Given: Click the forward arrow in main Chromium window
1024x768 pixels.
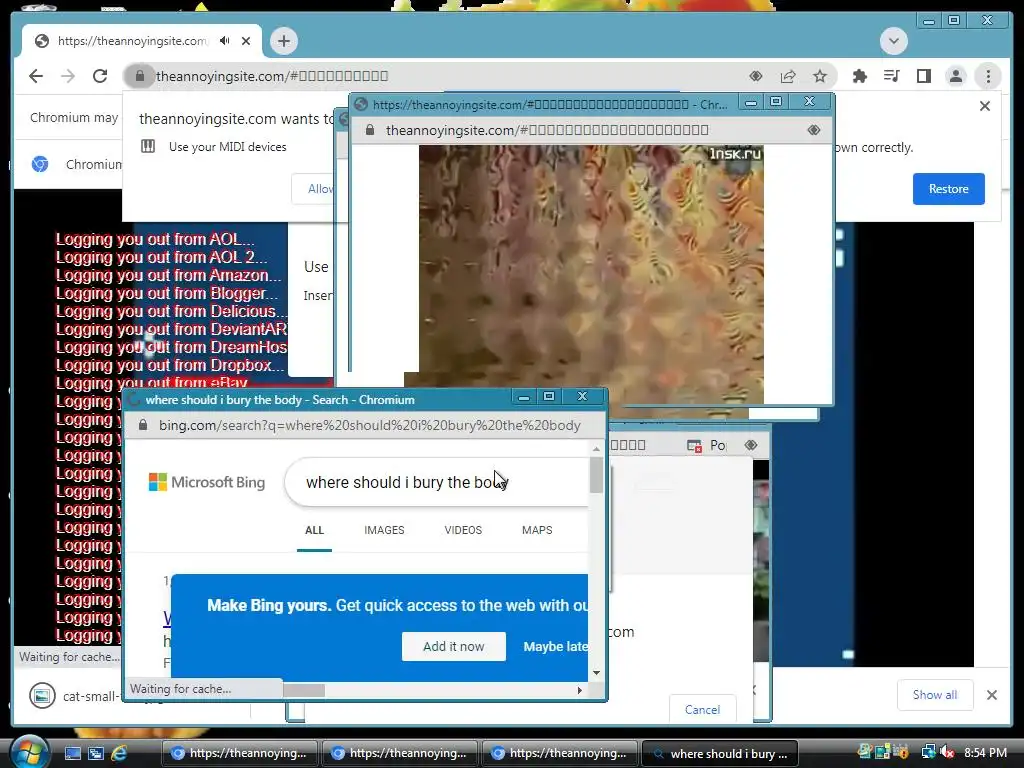Looking at the screenshot, I should [68, 76].
